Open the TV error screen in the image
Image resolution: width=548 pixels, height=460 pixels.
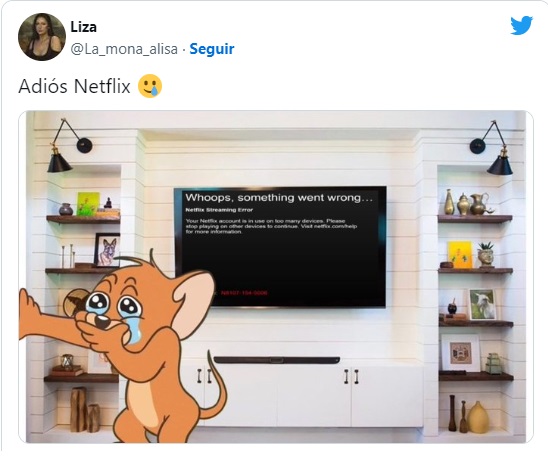280,247
